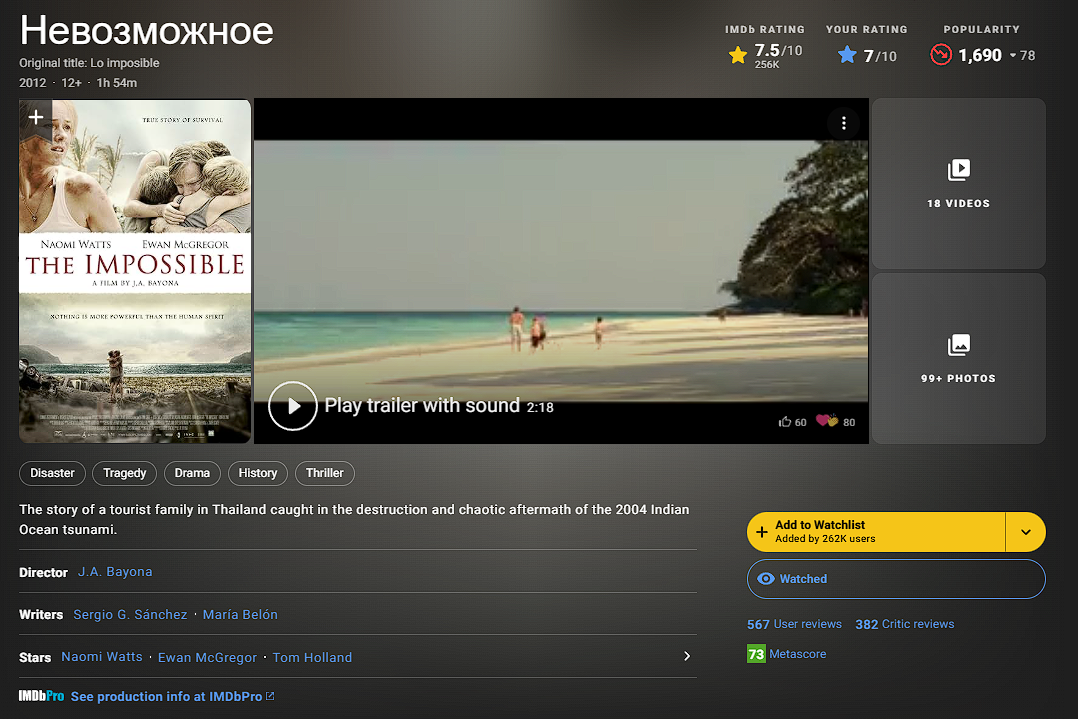The width and height of the screenshot is (1078, 719).
Task: Expand the Stars row with chevron arrow
Action: [x=687, y=656]
